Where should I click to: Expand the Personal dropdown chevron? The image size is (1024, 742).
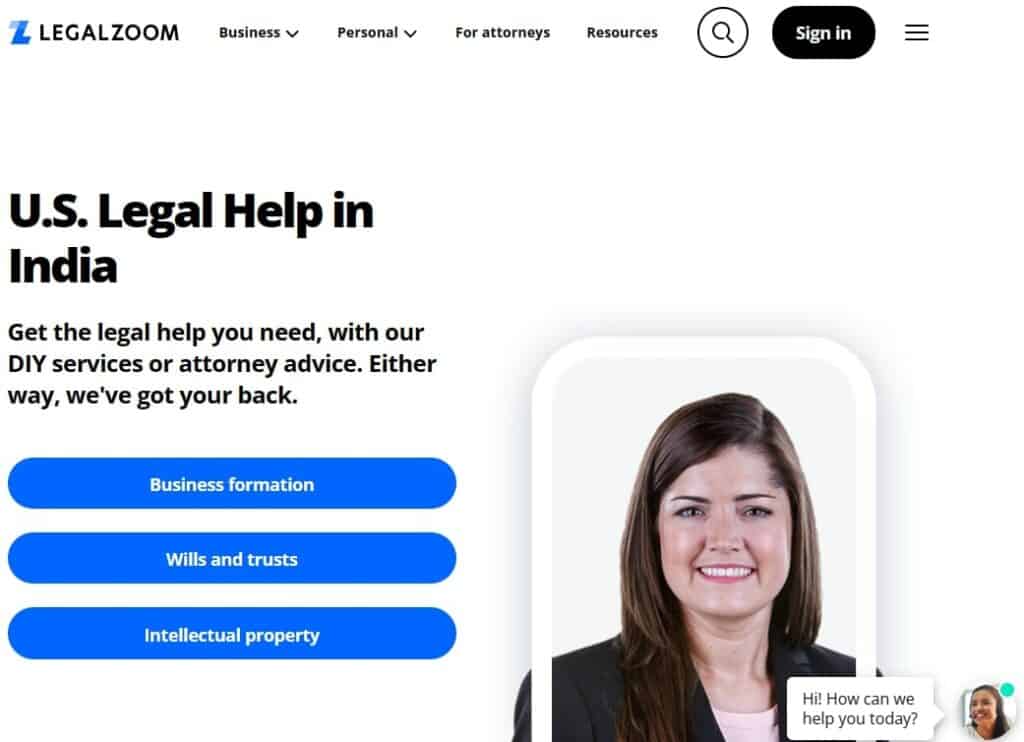tap(410, 33)
